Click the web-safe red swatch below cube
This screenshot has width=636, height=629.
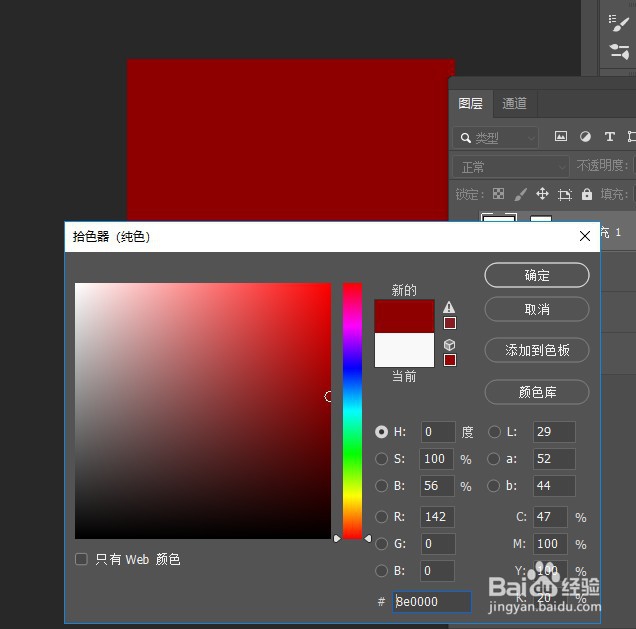(450, 360)
